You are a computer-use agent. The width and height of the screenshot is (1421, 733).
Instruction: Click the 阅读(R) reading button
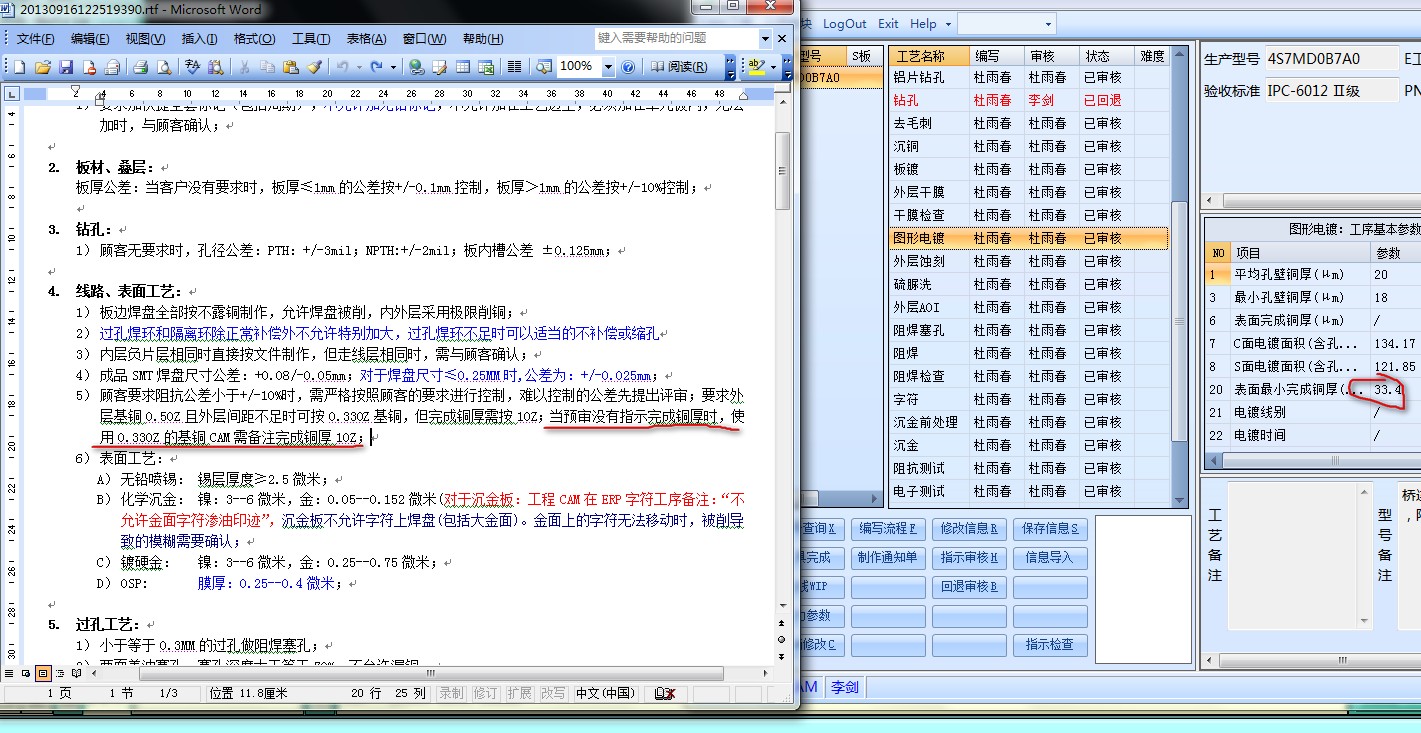tap(679, 67)
